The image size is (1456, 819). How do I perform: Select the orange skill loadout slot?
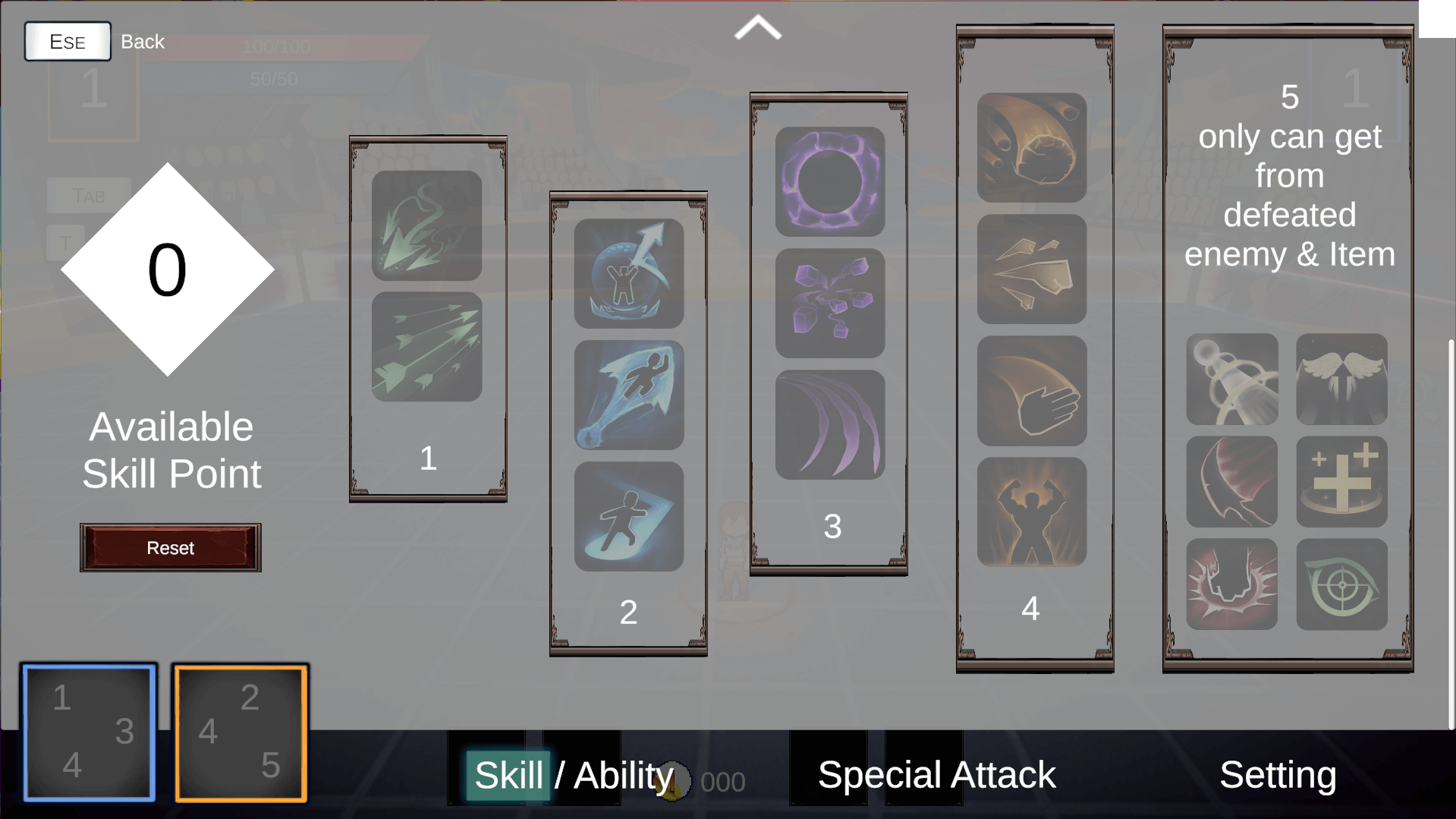(241, 732)
